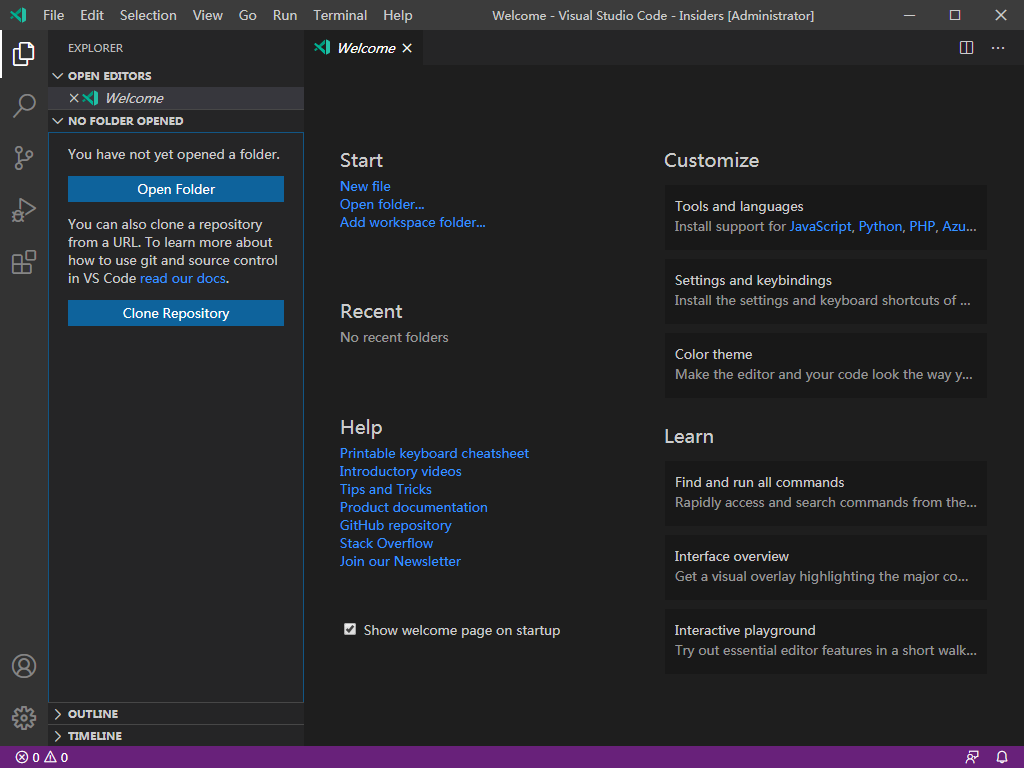The image size is (1024, 768).
Task: Open the Search view icon
Action: [x=24, y=105]
